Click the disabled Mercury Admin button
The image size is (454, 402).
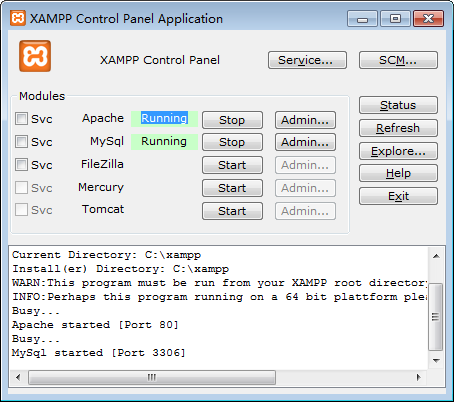coord(305,188)
